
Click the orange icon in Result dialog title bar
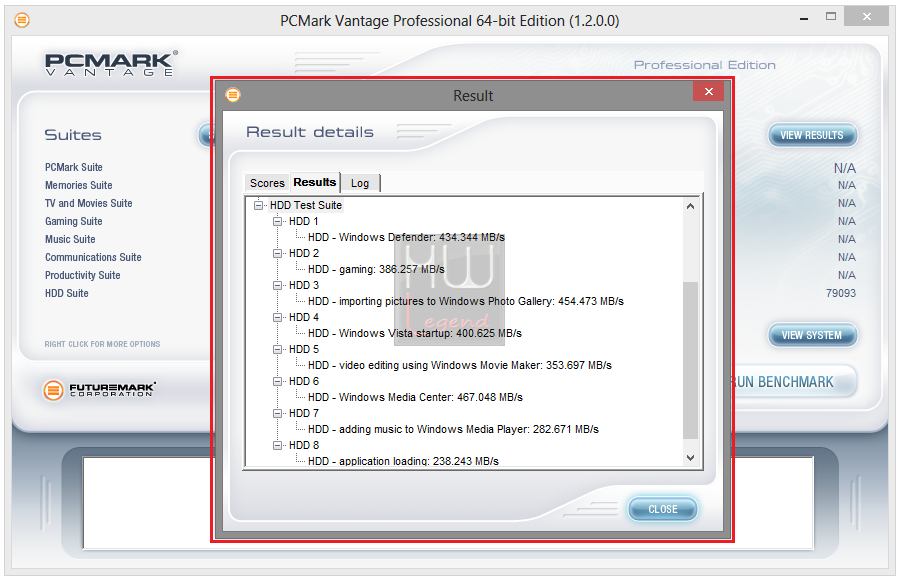click(x=233, y=95)
